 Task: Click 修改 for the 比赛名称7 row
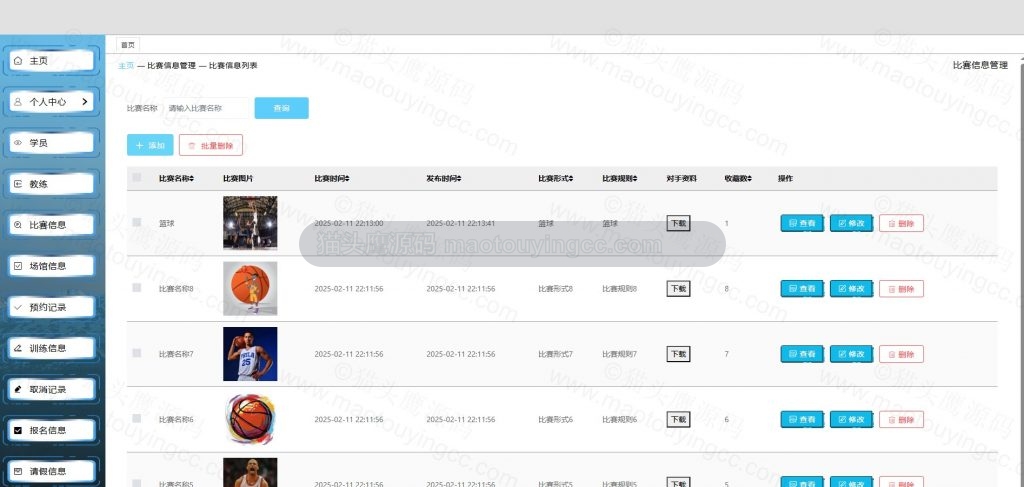point(852,354)
